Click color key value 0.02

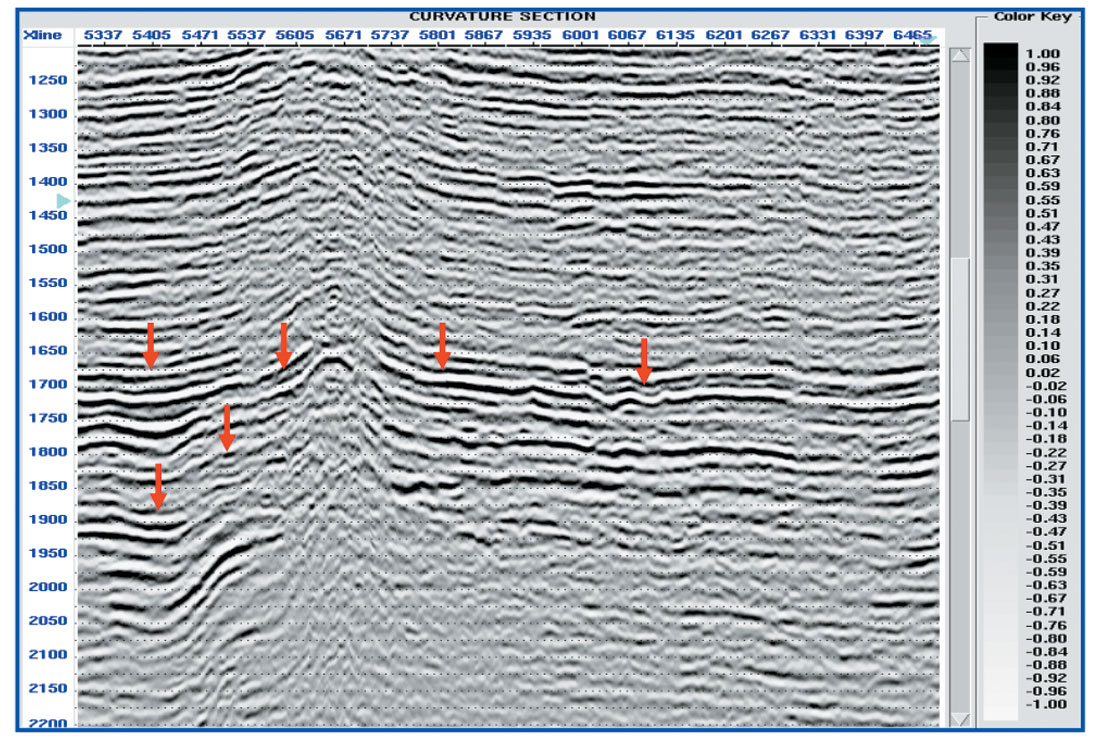point(1042,372)
